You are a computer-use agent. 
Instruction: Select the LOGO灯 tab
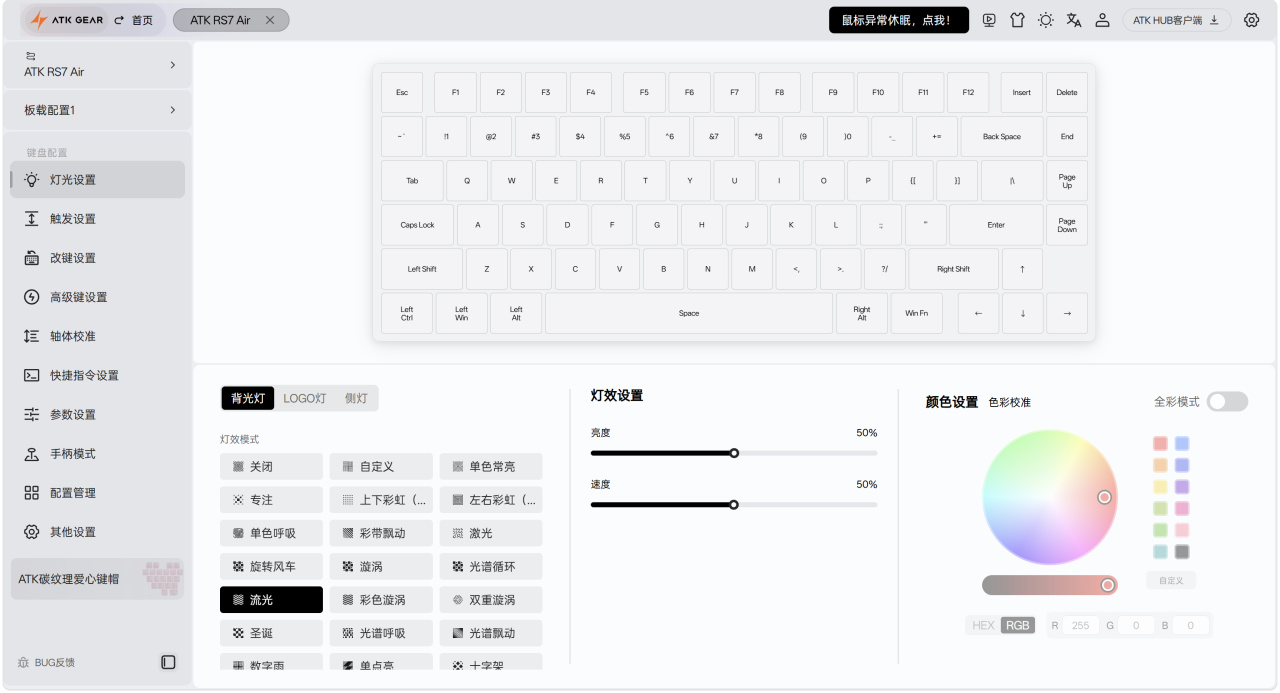[305, 398]
